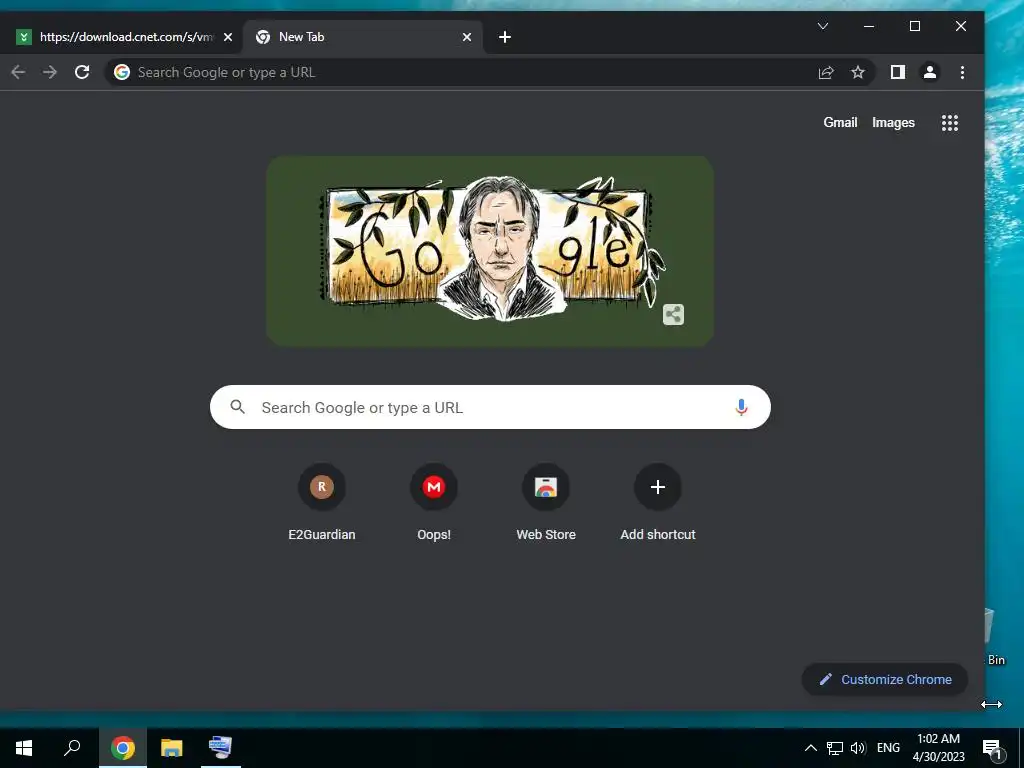Screen dimensions: 1024x768
Task: Open the notification center icon
Action: point(992,748)
